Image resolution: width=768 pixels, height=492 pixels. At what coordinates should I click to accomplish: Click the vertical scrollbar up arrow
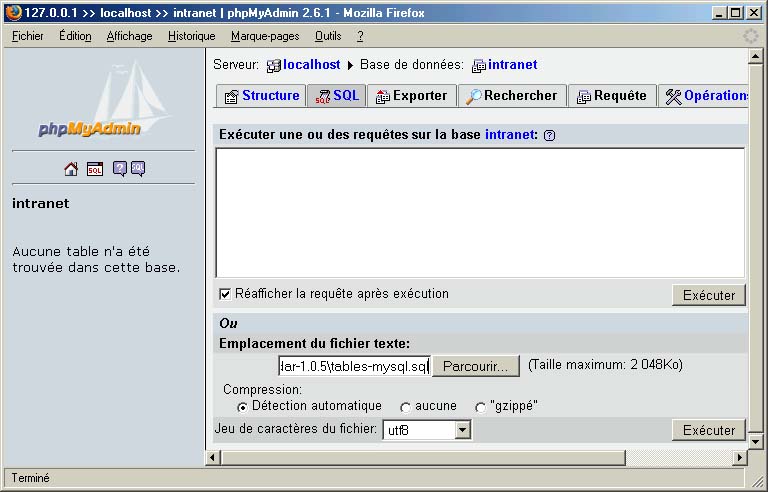coord(755,57)
